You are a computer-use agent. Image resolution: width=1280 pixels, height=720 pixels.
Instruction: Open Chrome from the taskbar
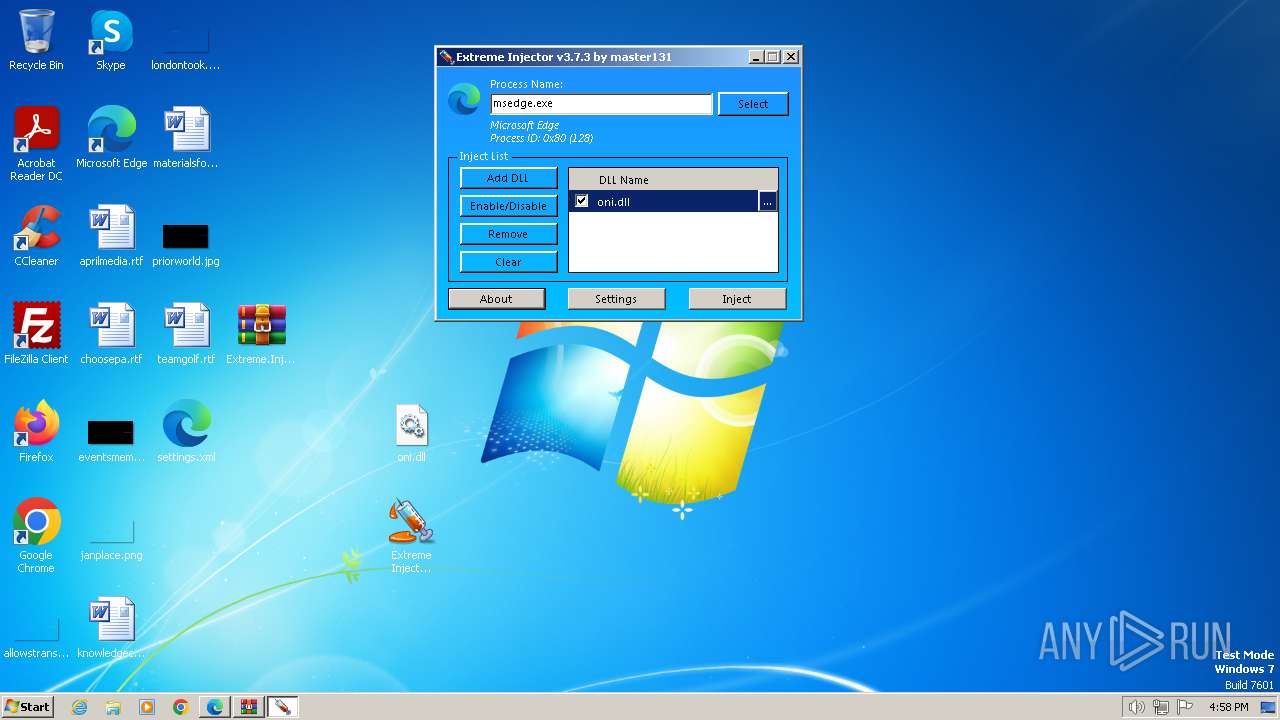coord(181,707)
